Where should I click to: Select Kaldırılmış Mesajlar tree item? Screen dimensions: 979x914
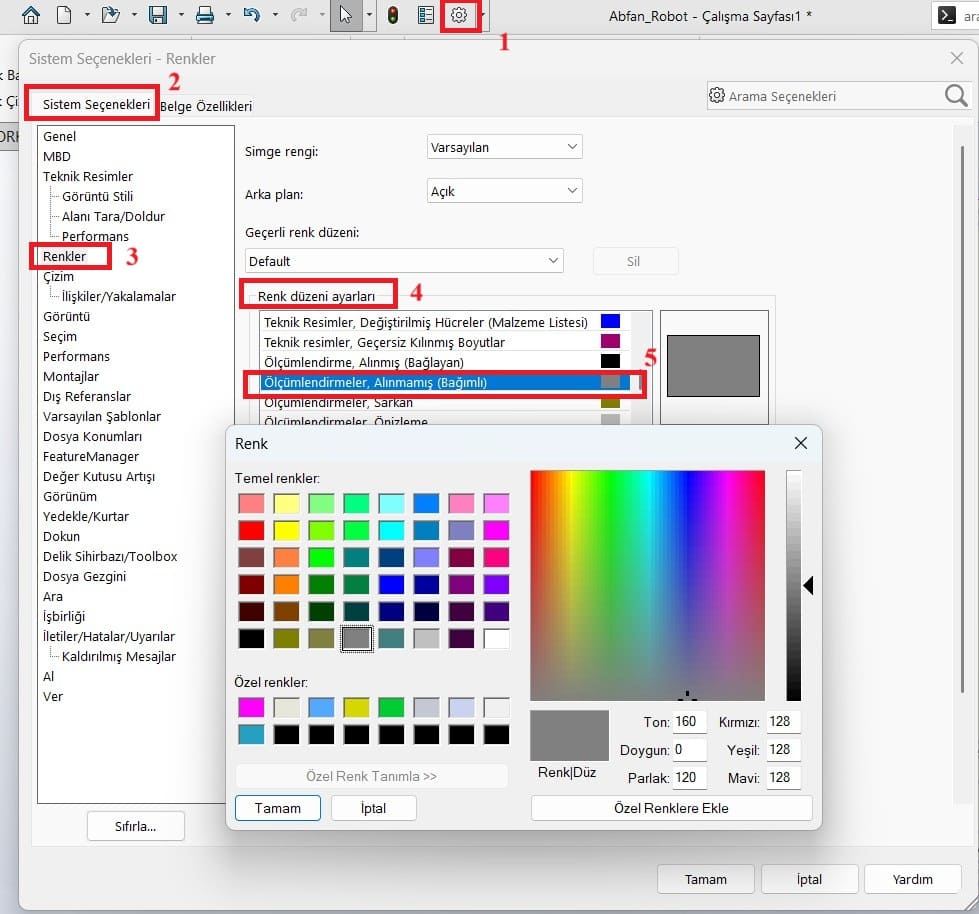(119, 656)
